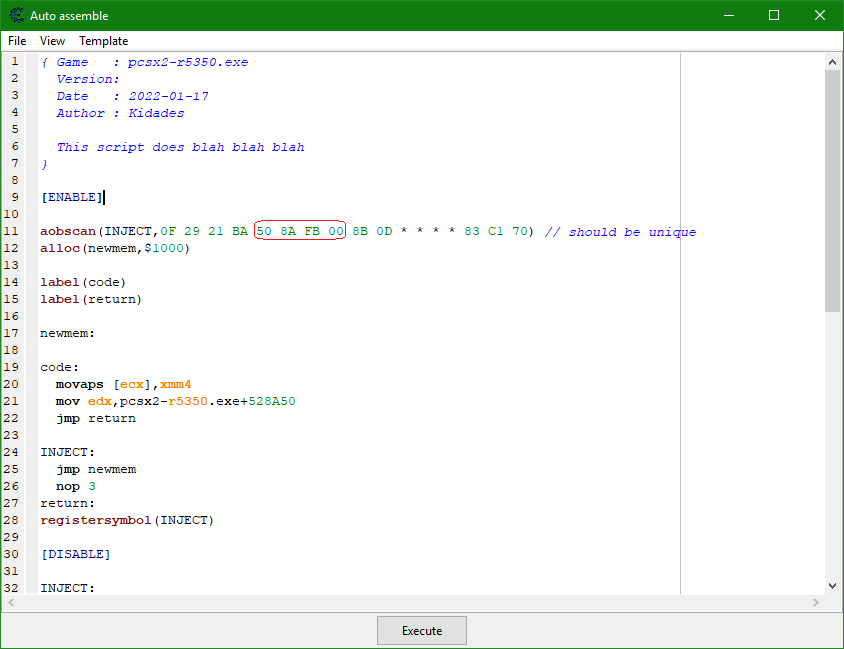The height and width of the screenshot is (649, 844).
Task: Close the Auto assemble window
Action: (x=820, y=15)
